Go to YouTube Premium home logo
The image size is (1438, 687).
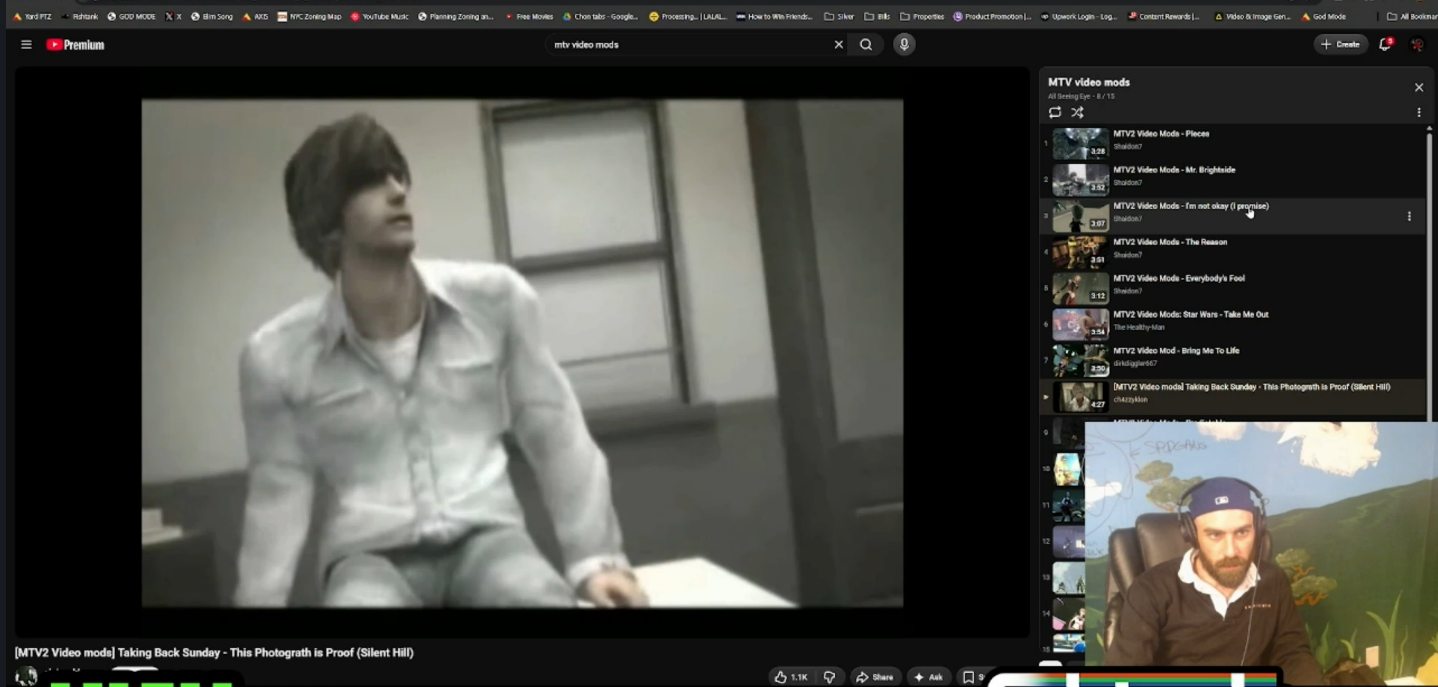click(75, 44)
